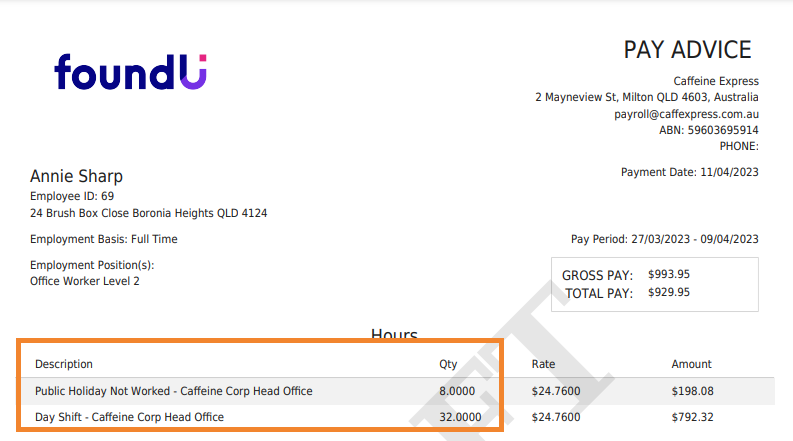Select the Public Holiday Not Worked row
Viewport: 793px width, 441px height.
174,391
